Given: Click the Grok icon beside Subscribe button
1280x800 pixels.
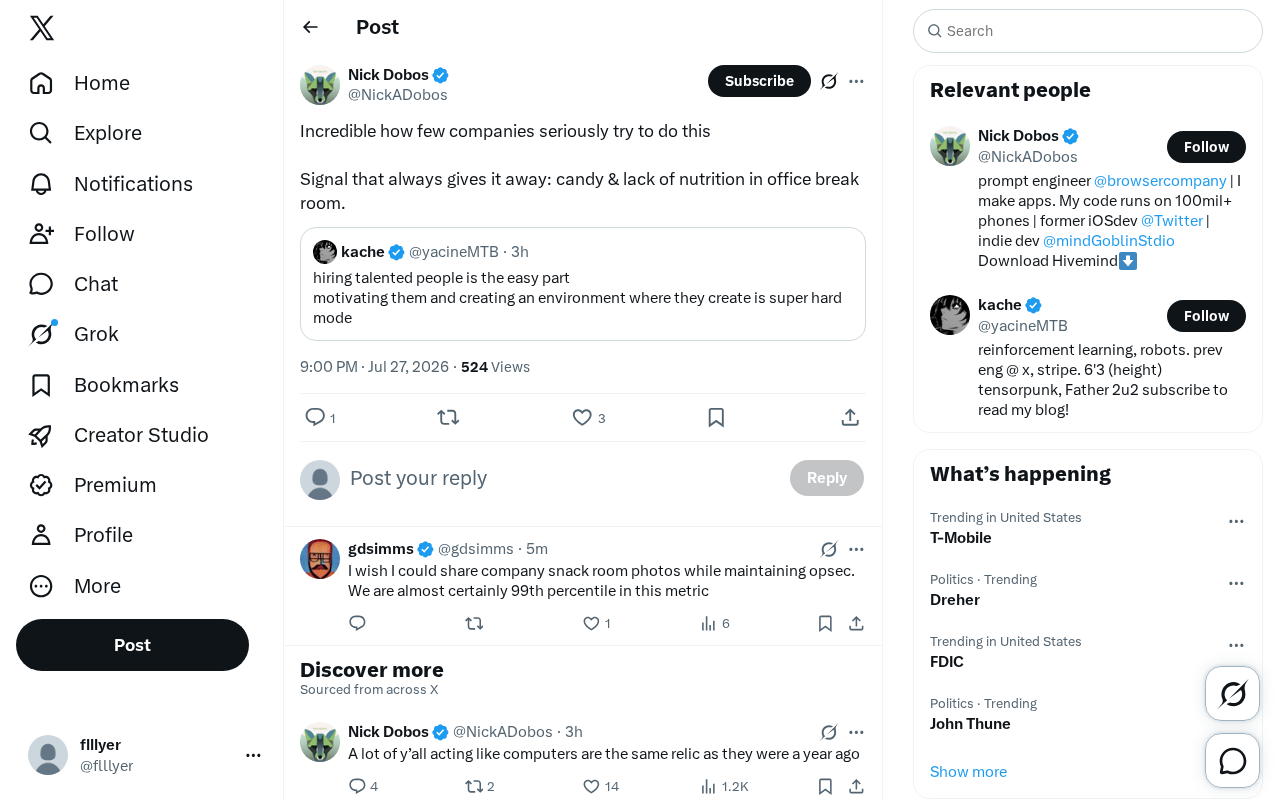Looking at the screenshot, I should point(829,81).
